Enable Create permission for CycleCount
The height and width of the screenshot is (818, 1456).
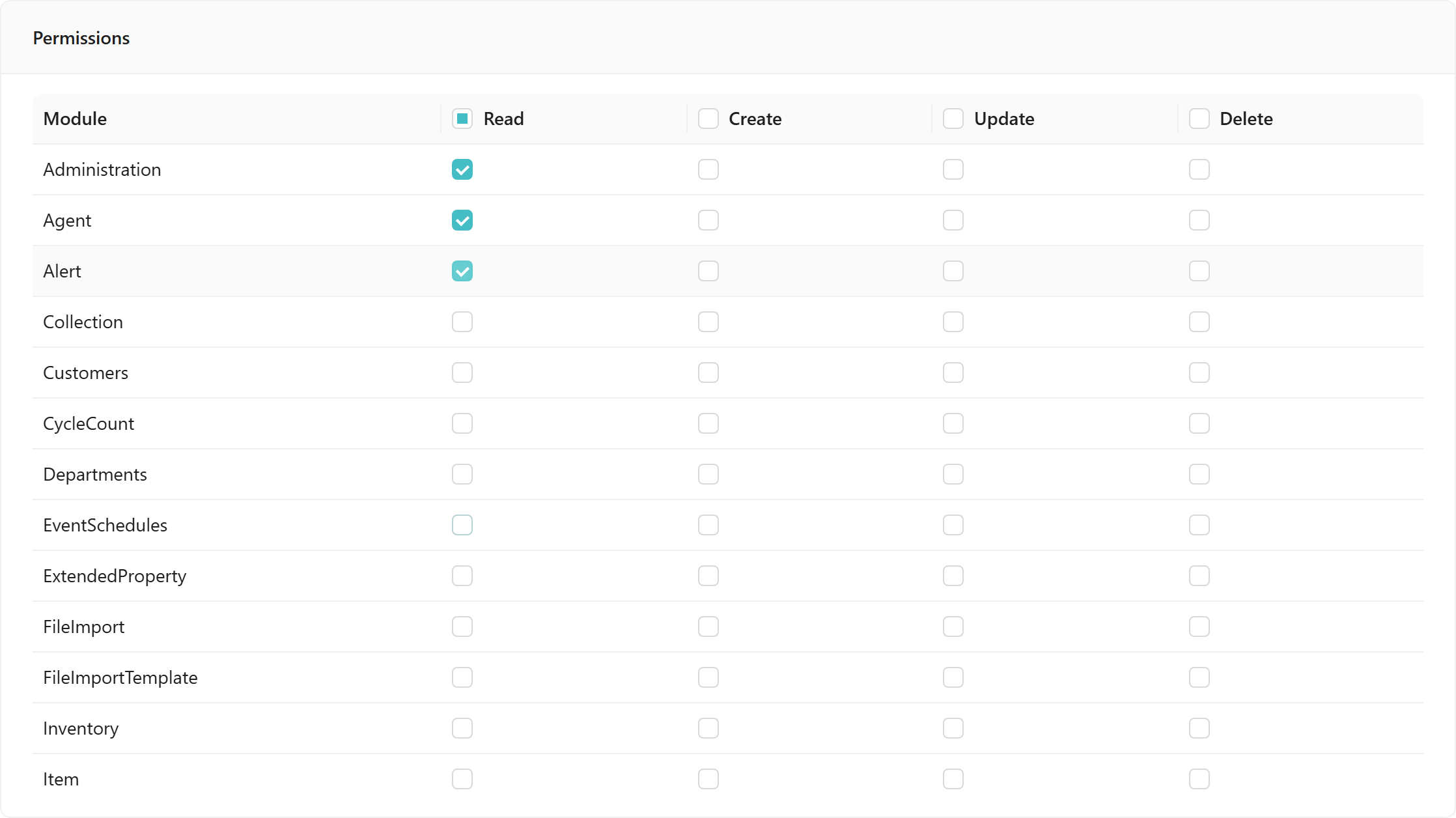tap(708, 423)
